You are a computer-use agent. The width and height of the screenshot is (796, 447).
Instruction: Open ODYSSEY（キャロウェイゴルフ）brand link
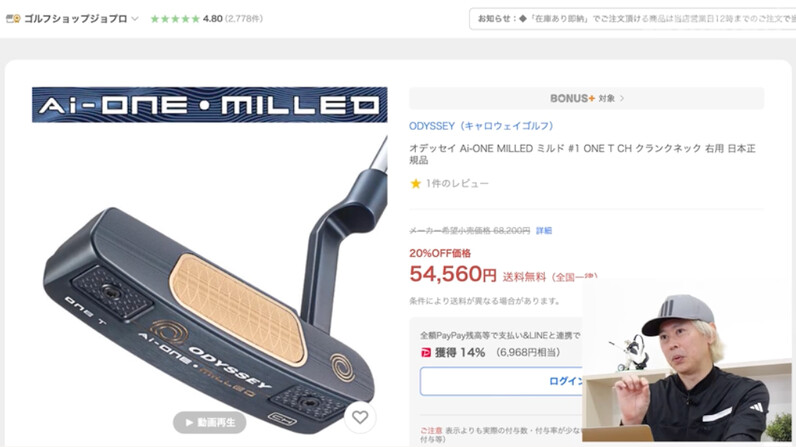[x=481, y=126]
